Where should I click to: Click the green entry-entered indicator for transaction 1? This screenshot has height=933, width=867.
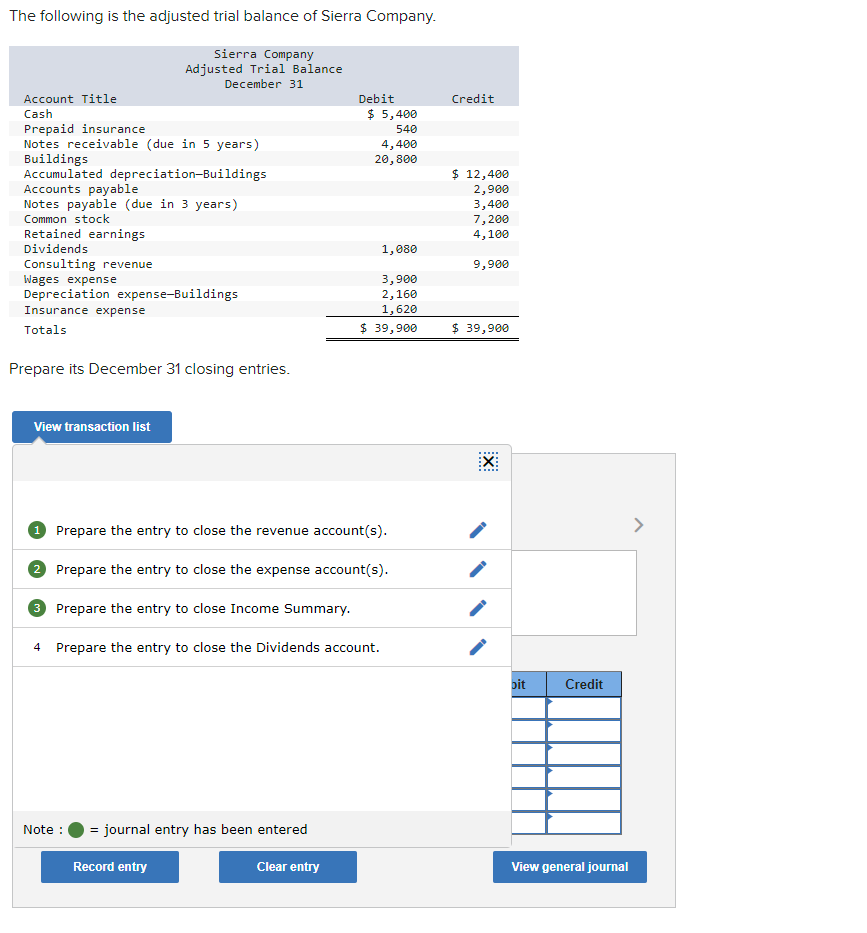pos(37,529)
